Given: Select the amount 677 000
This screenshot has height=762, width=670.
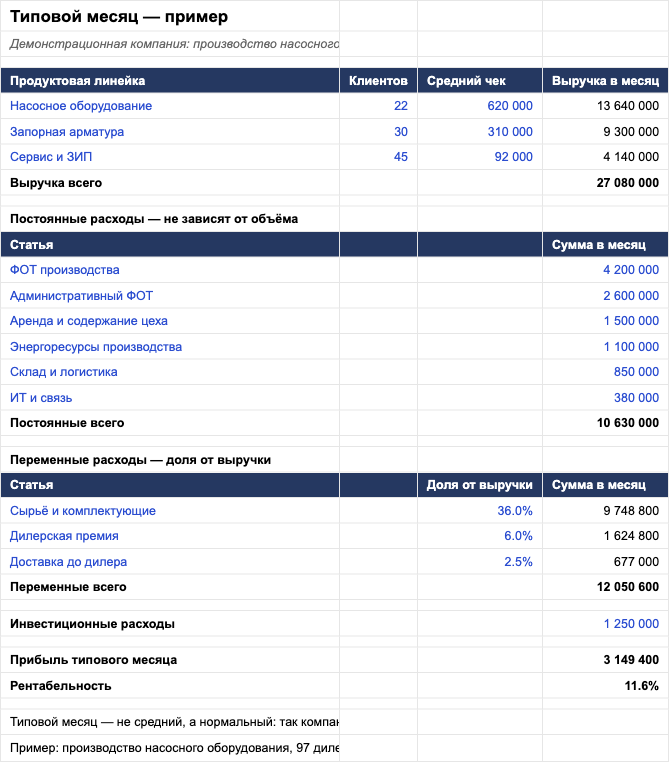Looking at the screenshot, I should pyautogui.click(x=605, y=562).
